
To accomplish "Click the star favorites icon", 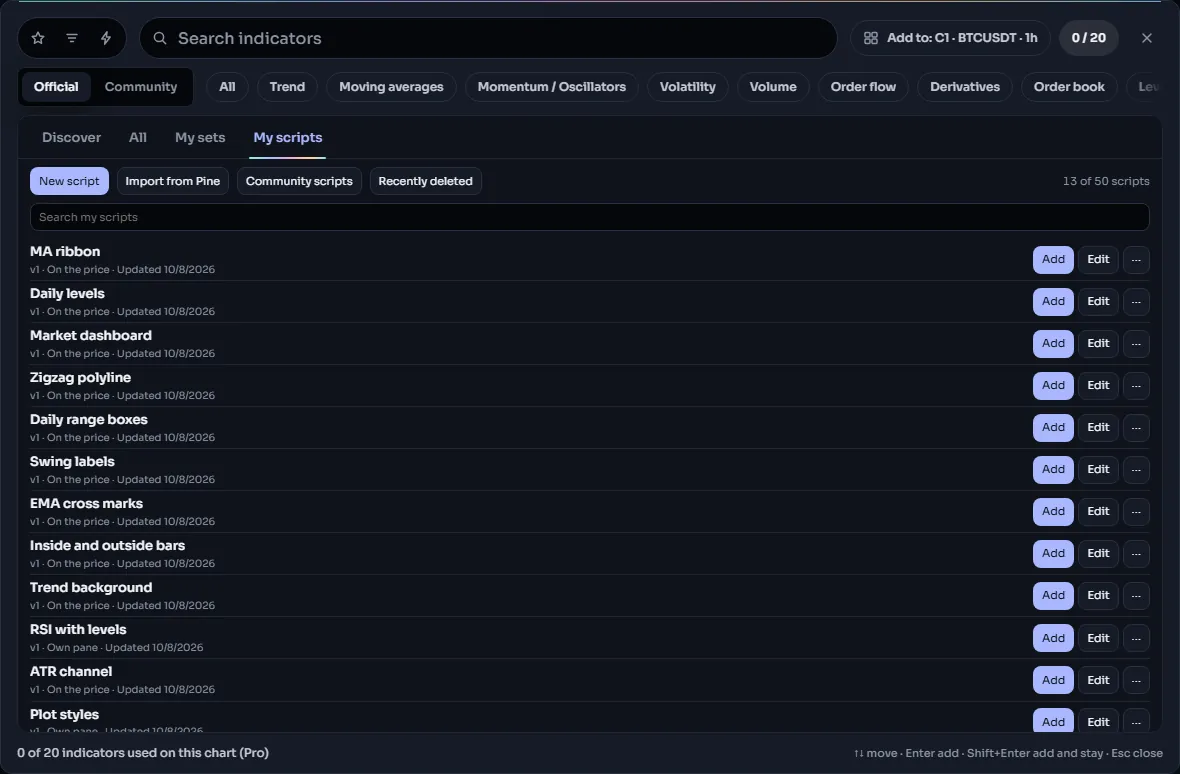I will 38,38.
